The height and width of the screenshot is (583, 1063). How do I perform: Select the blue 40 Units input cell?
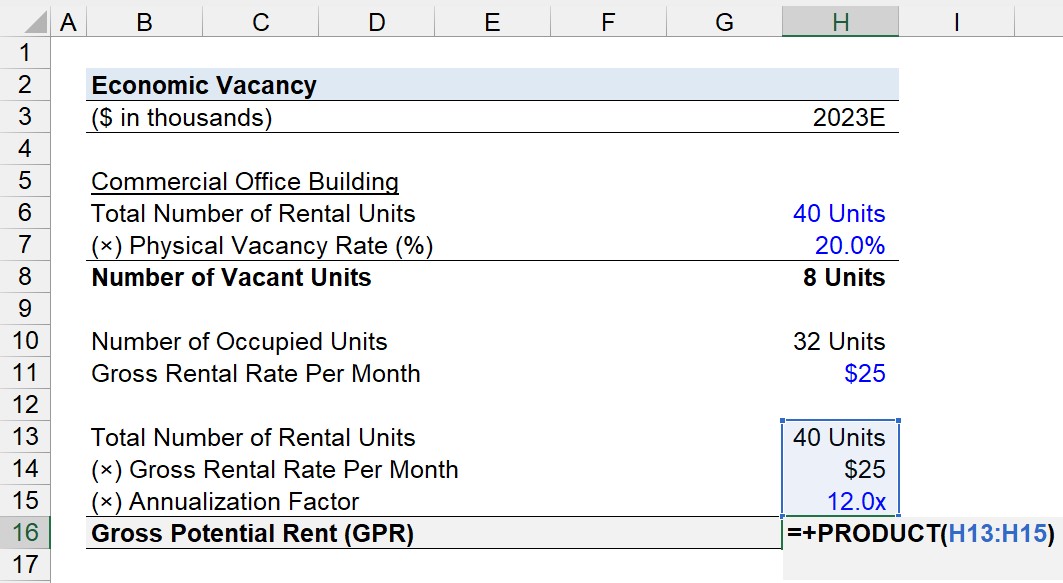point(839,214)
